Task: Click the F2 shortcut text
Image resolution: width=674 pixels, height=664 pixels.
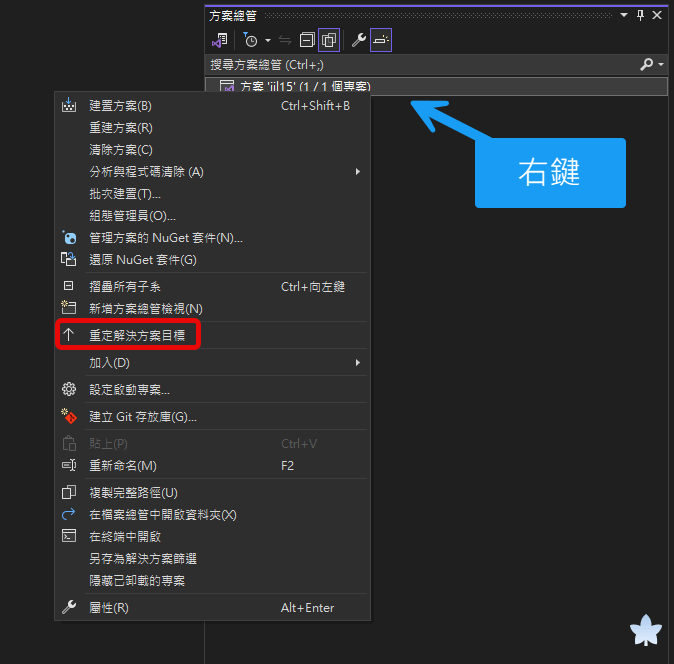Action: pos(287,465)
